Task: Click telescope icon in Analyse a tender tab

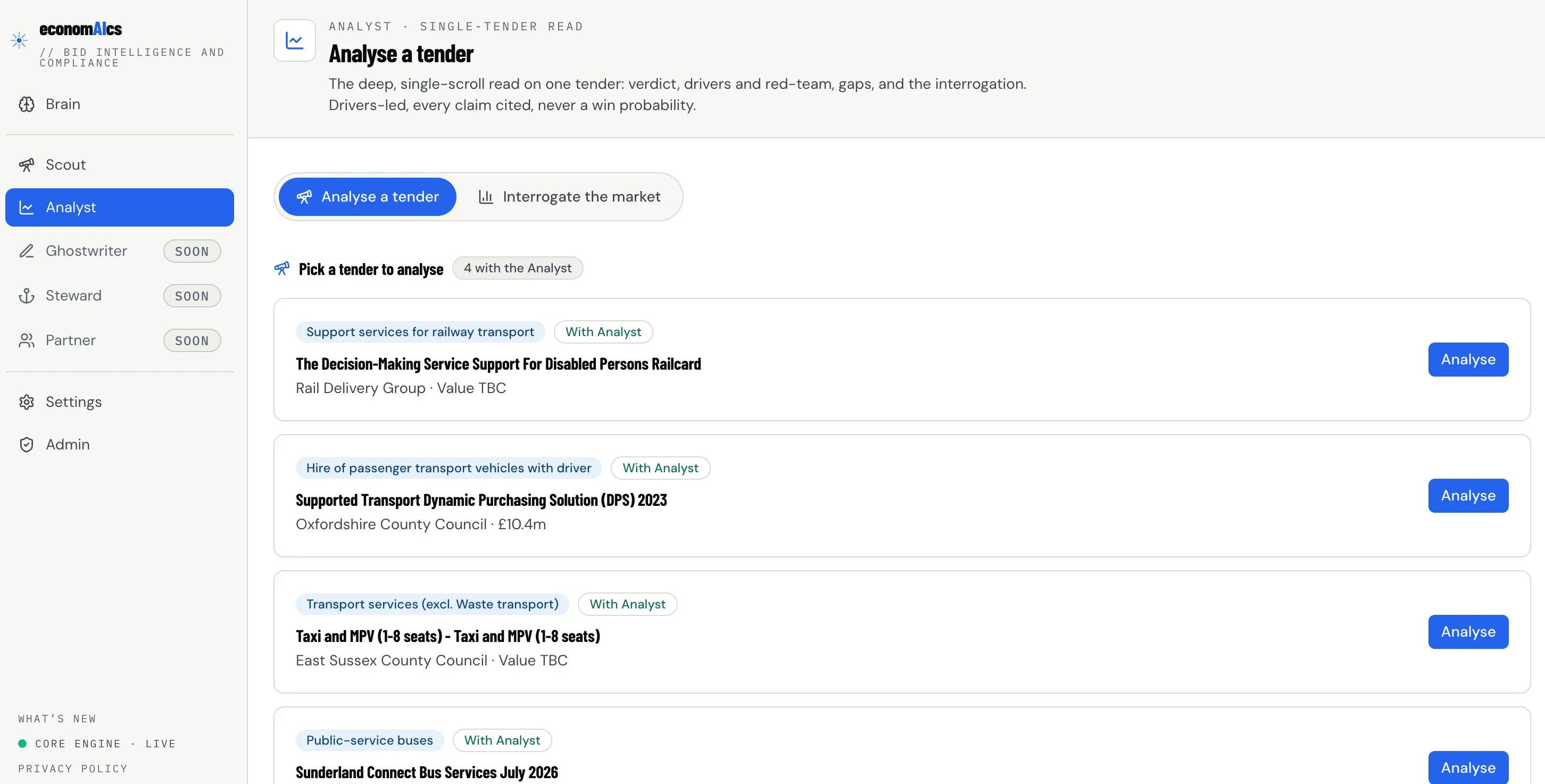Action: pos(304,197)
